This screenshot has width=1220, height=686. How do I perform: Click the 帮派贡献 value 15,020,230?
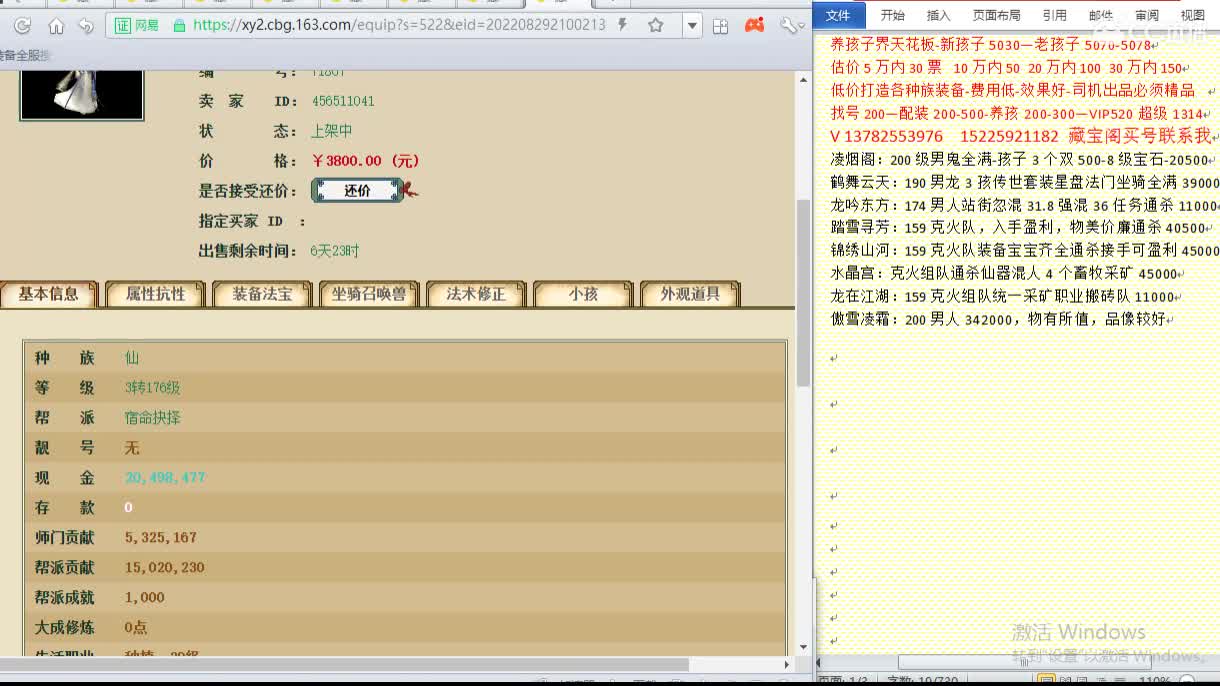tap(165, 568)
